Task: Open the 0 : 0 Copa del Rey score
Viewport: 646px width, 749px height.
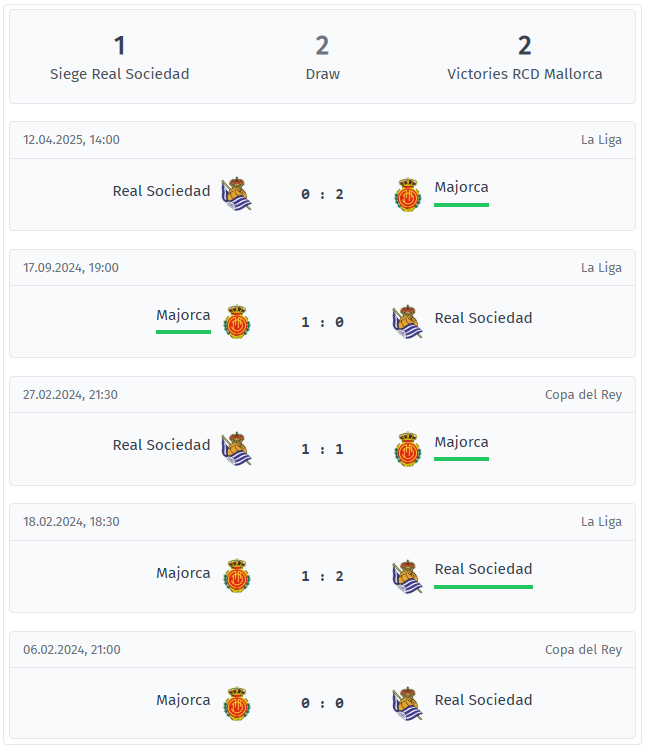Action: click(323, 704)
